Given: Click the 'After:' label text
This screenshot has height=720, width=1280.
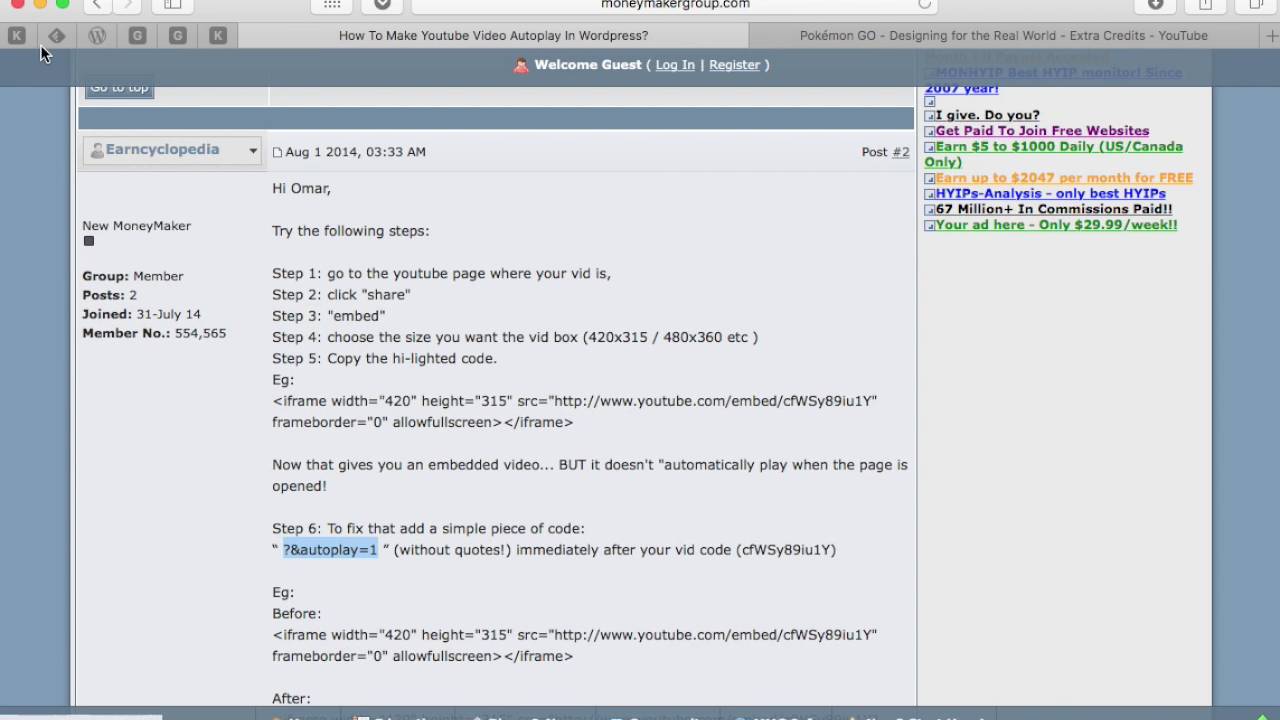Looking at the screenshot, I should coord(291,699).
